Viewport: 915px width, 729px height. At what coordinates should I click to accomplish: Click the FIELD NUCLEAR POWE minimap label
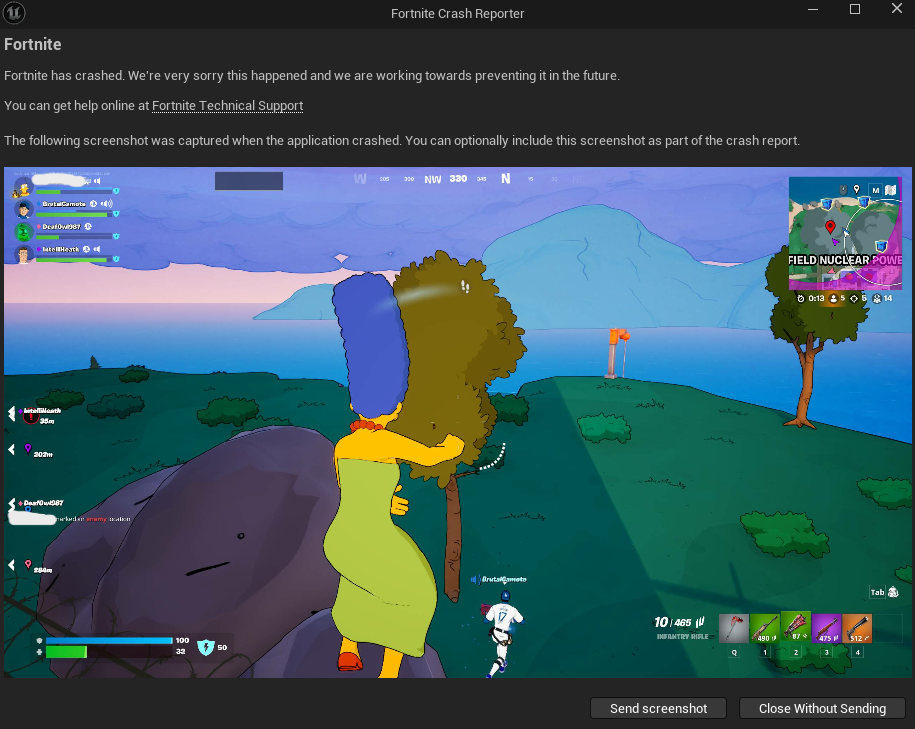pyautogui.click(x=845, y=260)
